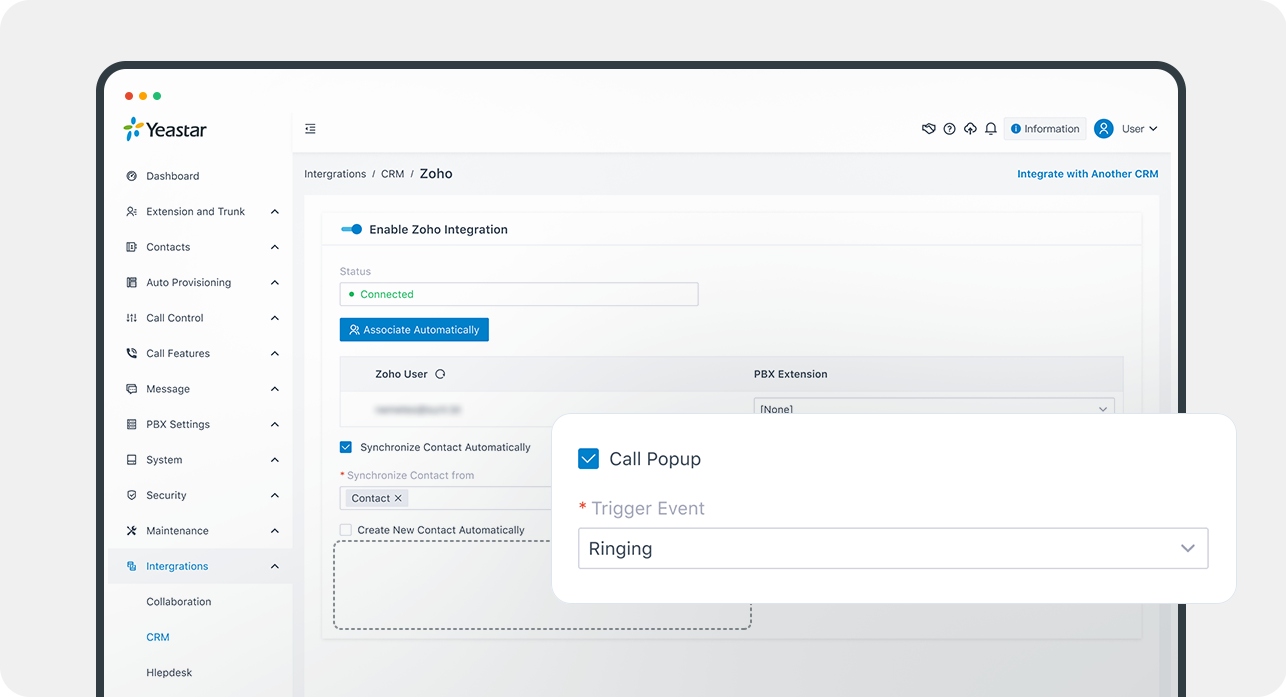Open the Trigger Event dropdown showing Ringing
The height and width of the screenshot is (697, 1286).
point(893,549)
